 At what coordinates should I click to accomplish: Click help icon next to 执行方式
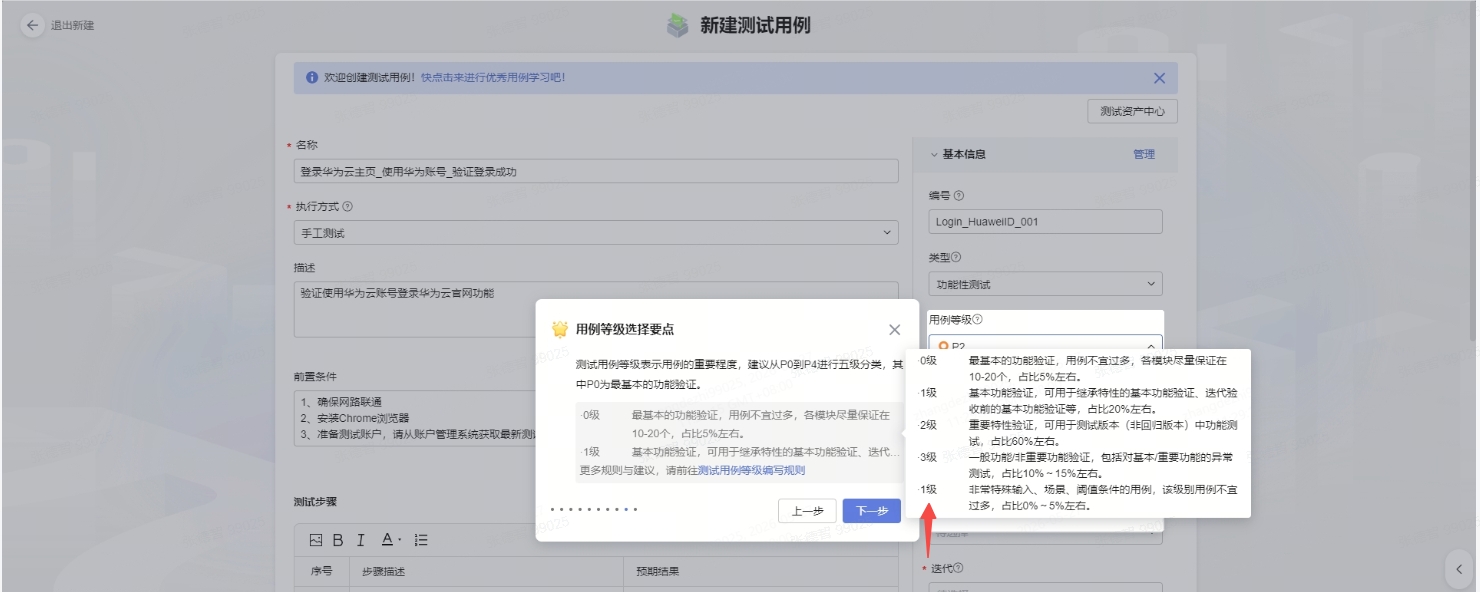pyautogui.click(x=348, y=207)
